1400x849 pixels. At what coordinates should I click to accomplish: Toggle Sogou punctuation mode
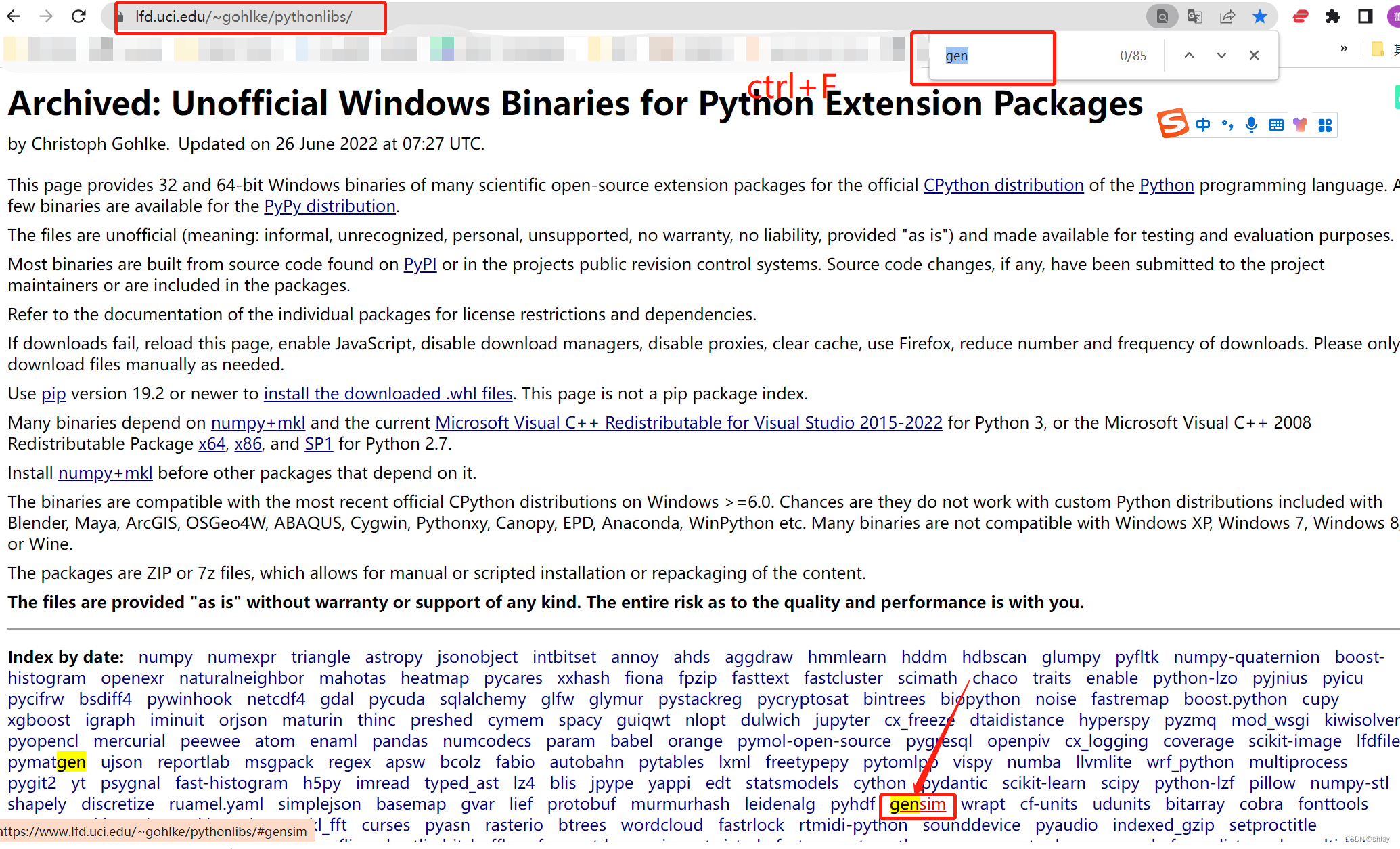coord(1227,125)
